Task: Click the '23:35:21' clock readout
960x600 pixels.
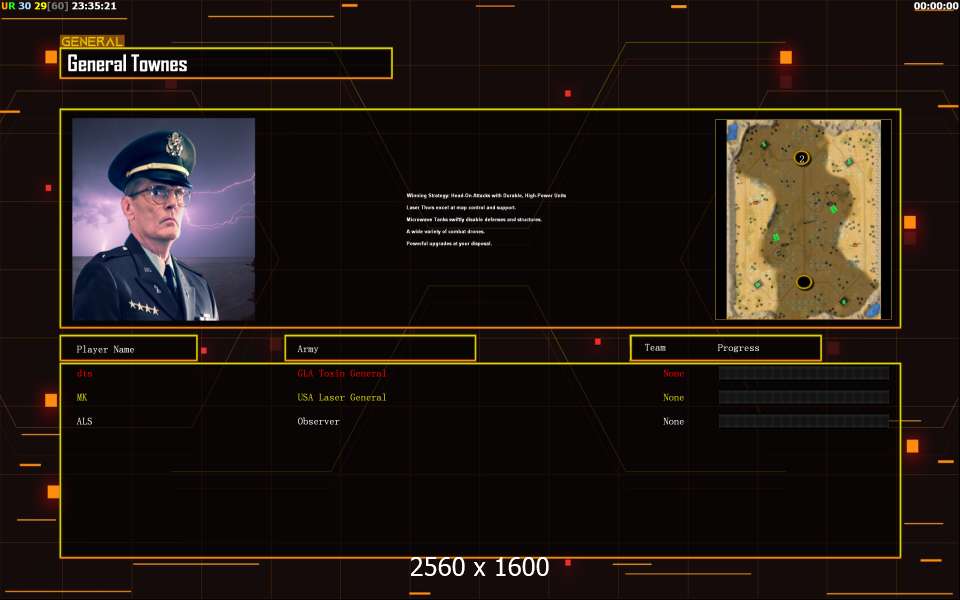Action: coord(94,6)
